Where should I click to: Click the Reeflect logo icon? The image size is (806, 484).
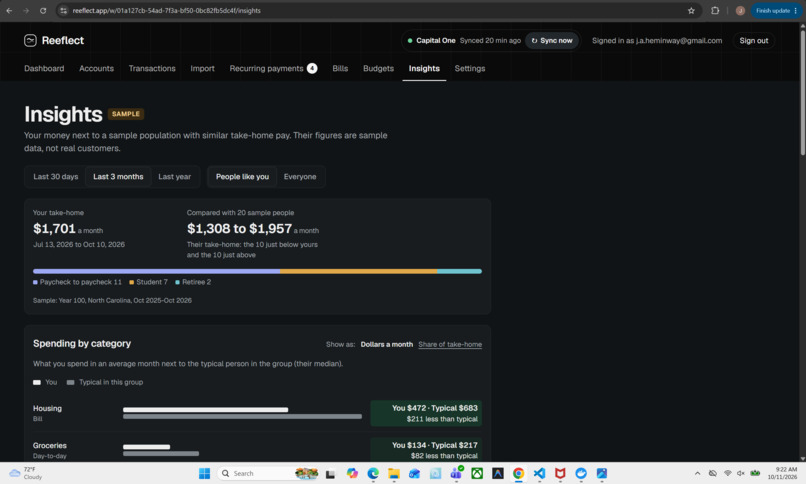point(30,41)
